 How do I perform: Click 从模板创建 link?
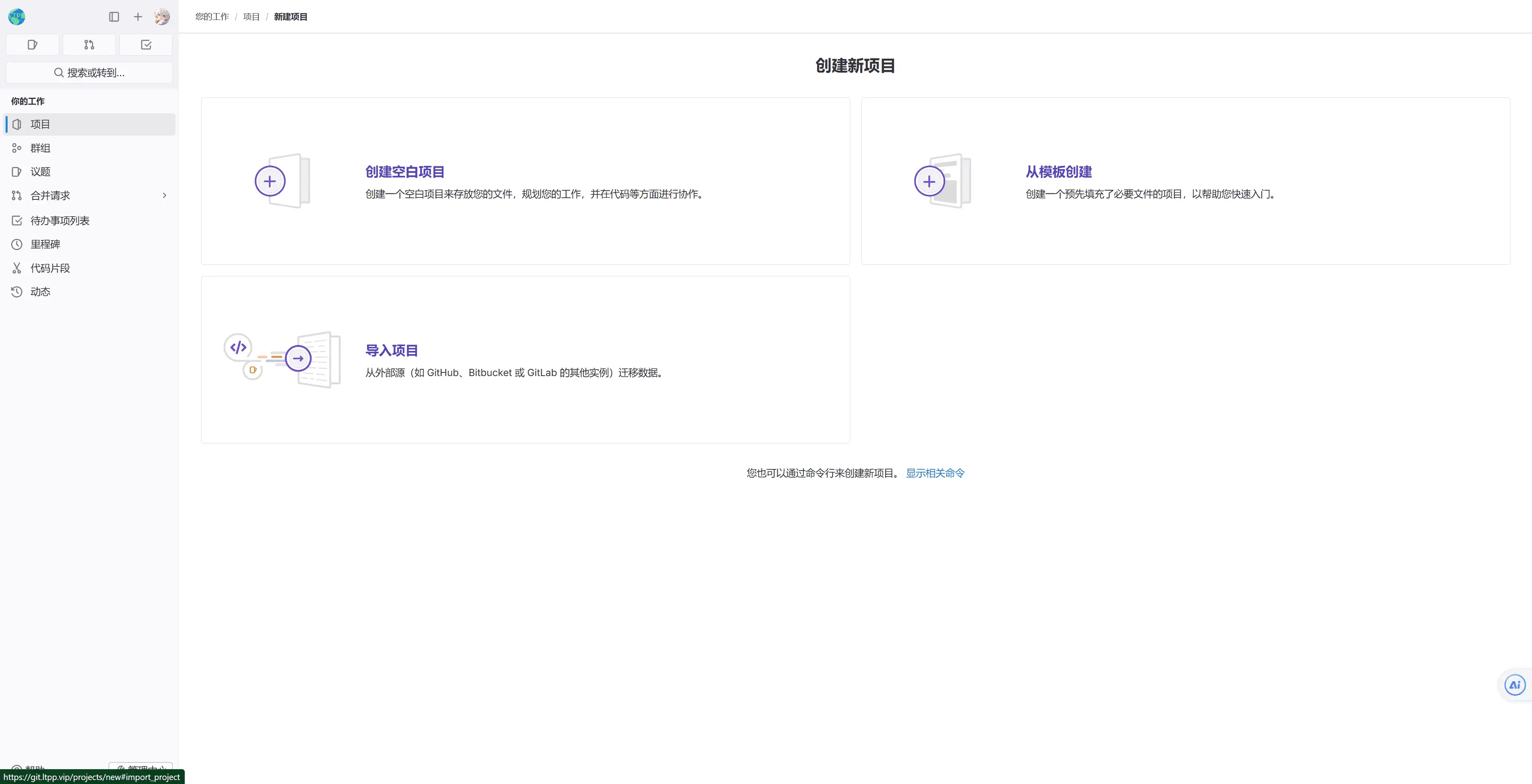coord(1058,172)
